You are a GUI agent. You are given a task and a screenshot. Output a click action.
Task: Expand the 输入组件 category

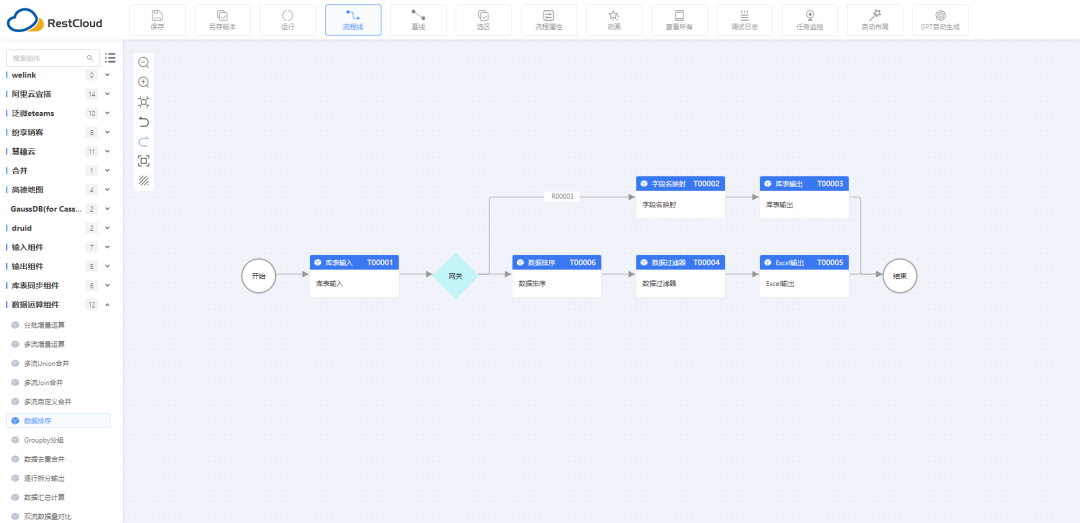click(107, 247)
